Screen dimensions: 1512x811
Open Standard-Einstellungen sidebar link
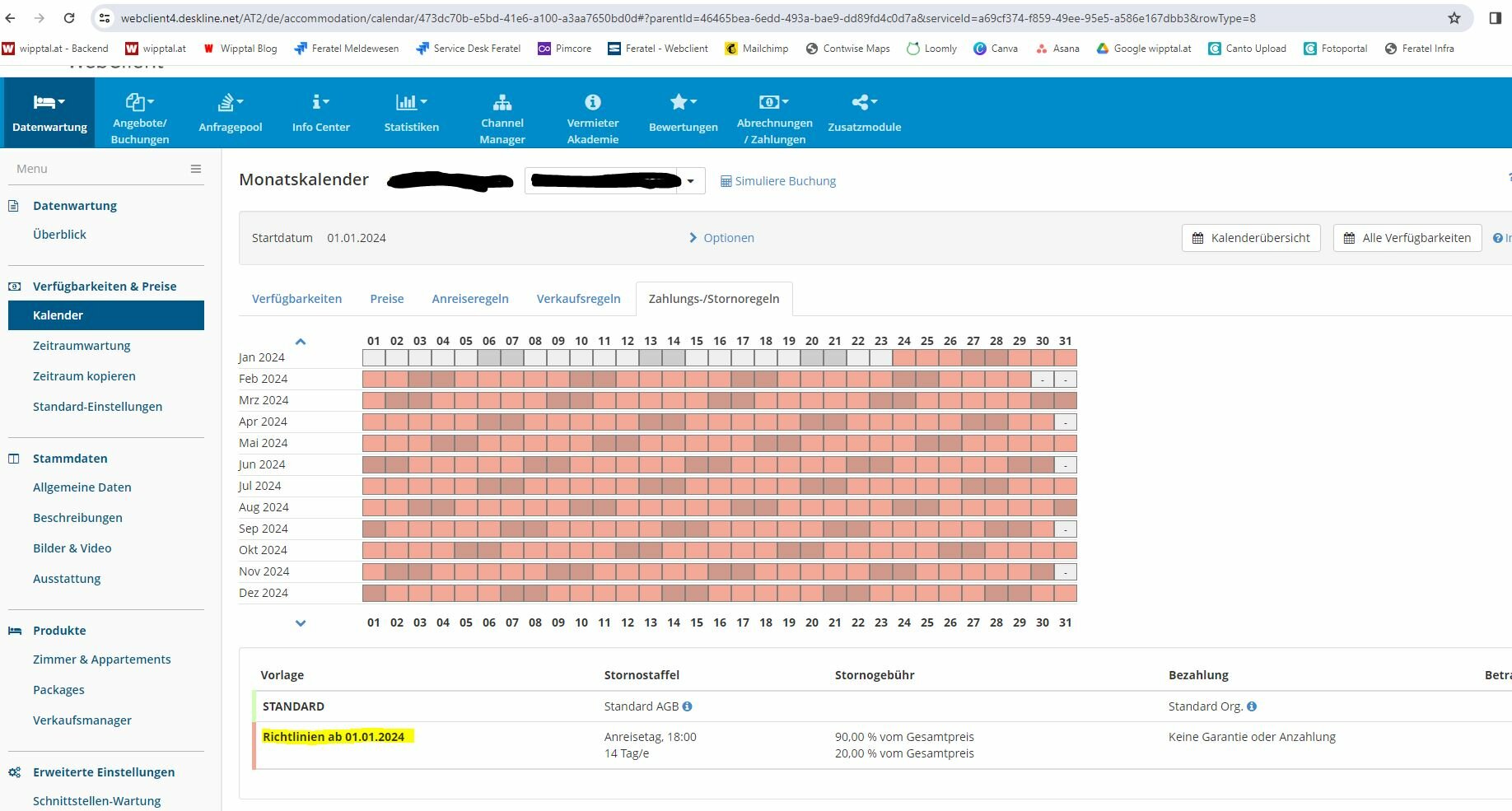97,407
